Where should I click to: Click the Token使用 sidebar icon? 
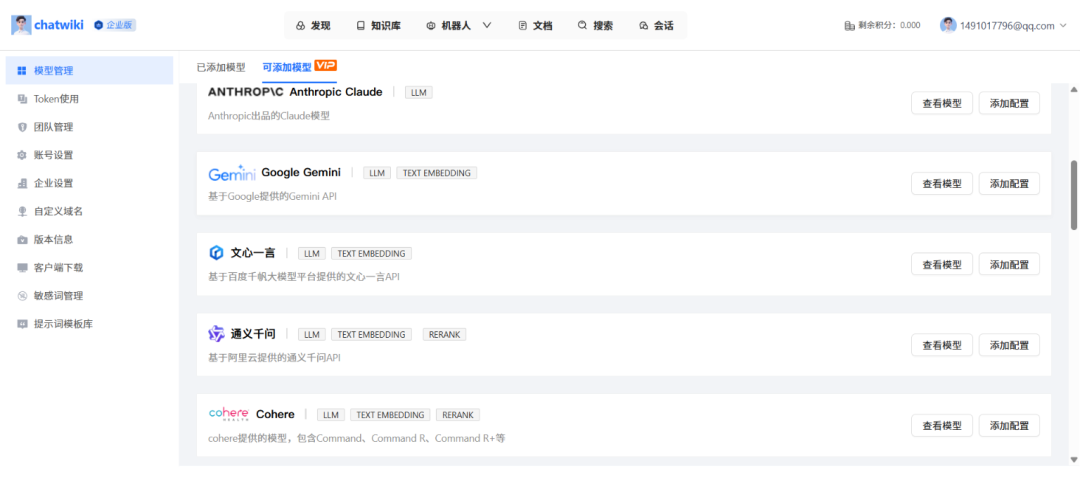[22, 98]
